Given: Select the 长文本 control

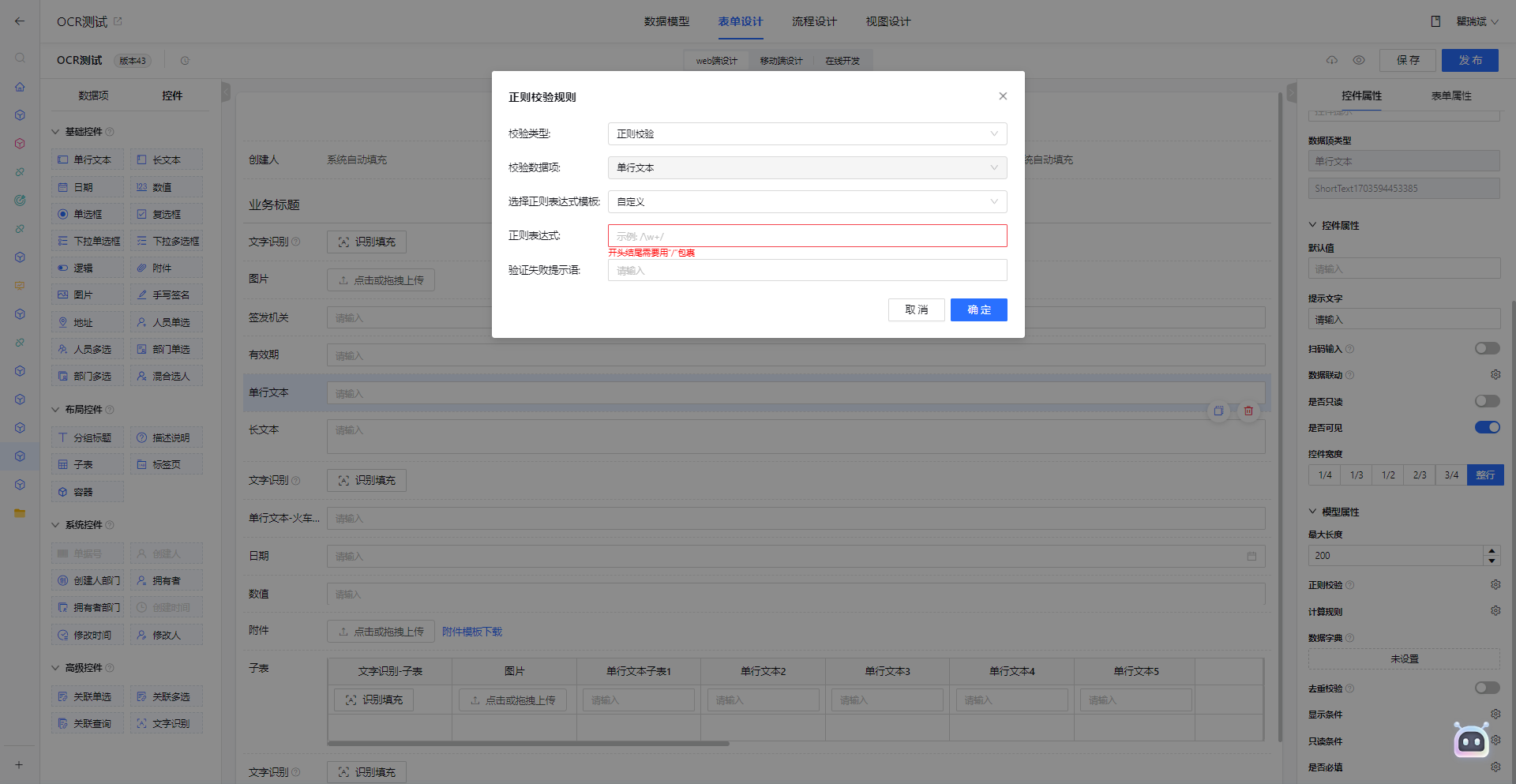Looking at the screenshot, I should pos(167,160).
